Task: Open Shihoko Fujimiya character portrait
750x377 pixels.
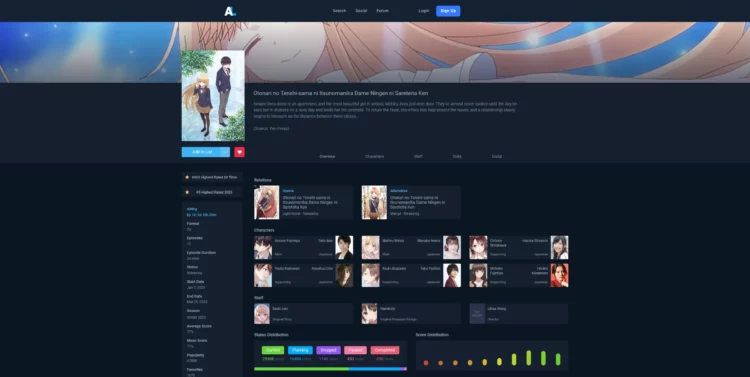Action: pos(478,275)
